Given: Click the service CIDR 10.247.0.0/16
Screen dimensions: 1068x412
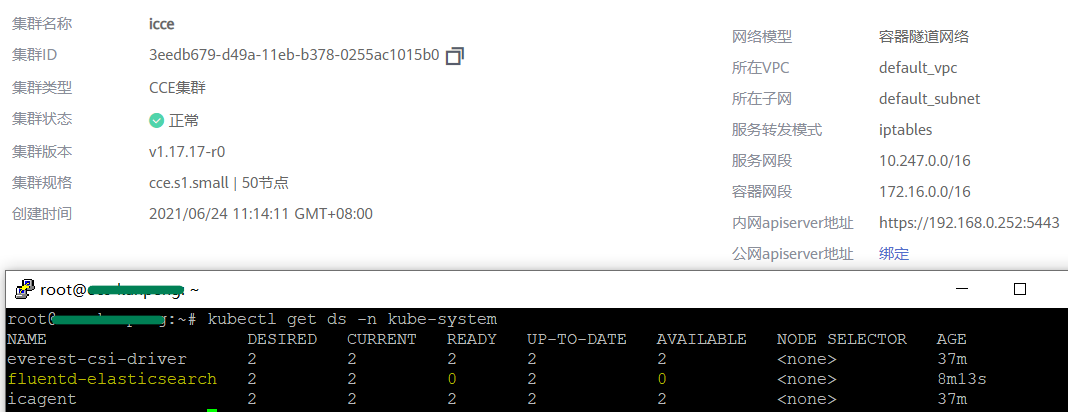Looking at the screenshot, I should click(x=924, y=160).
